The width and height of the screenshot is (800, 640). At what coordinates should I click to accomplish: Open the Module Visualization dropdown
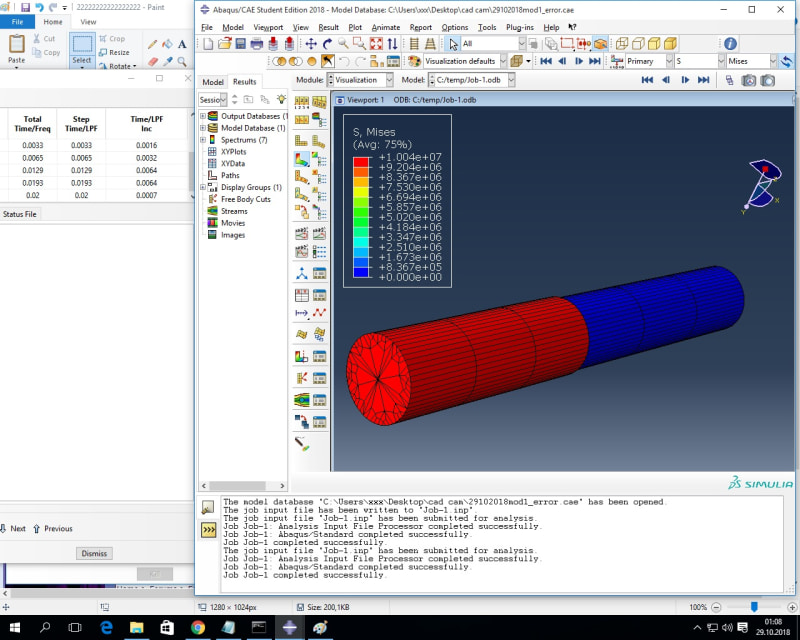390,80
